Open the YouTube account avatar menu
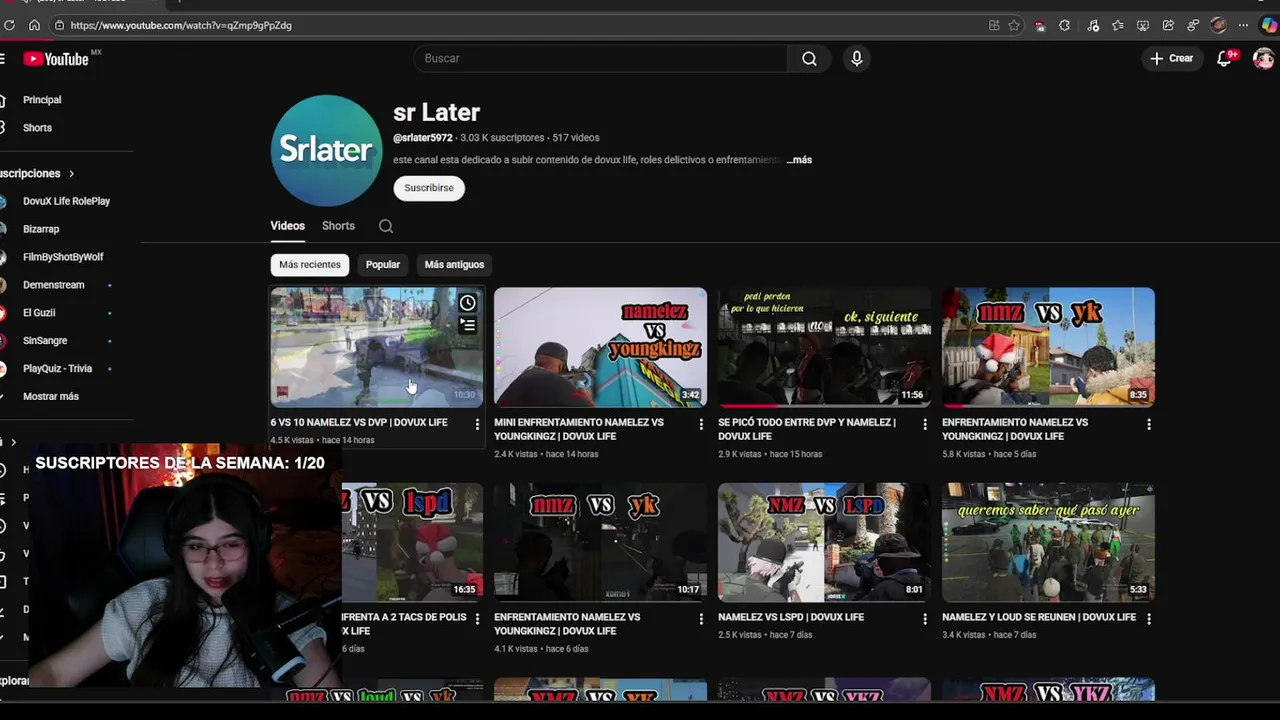Viewport: 1280px width, 720px height. point(1263,59)
